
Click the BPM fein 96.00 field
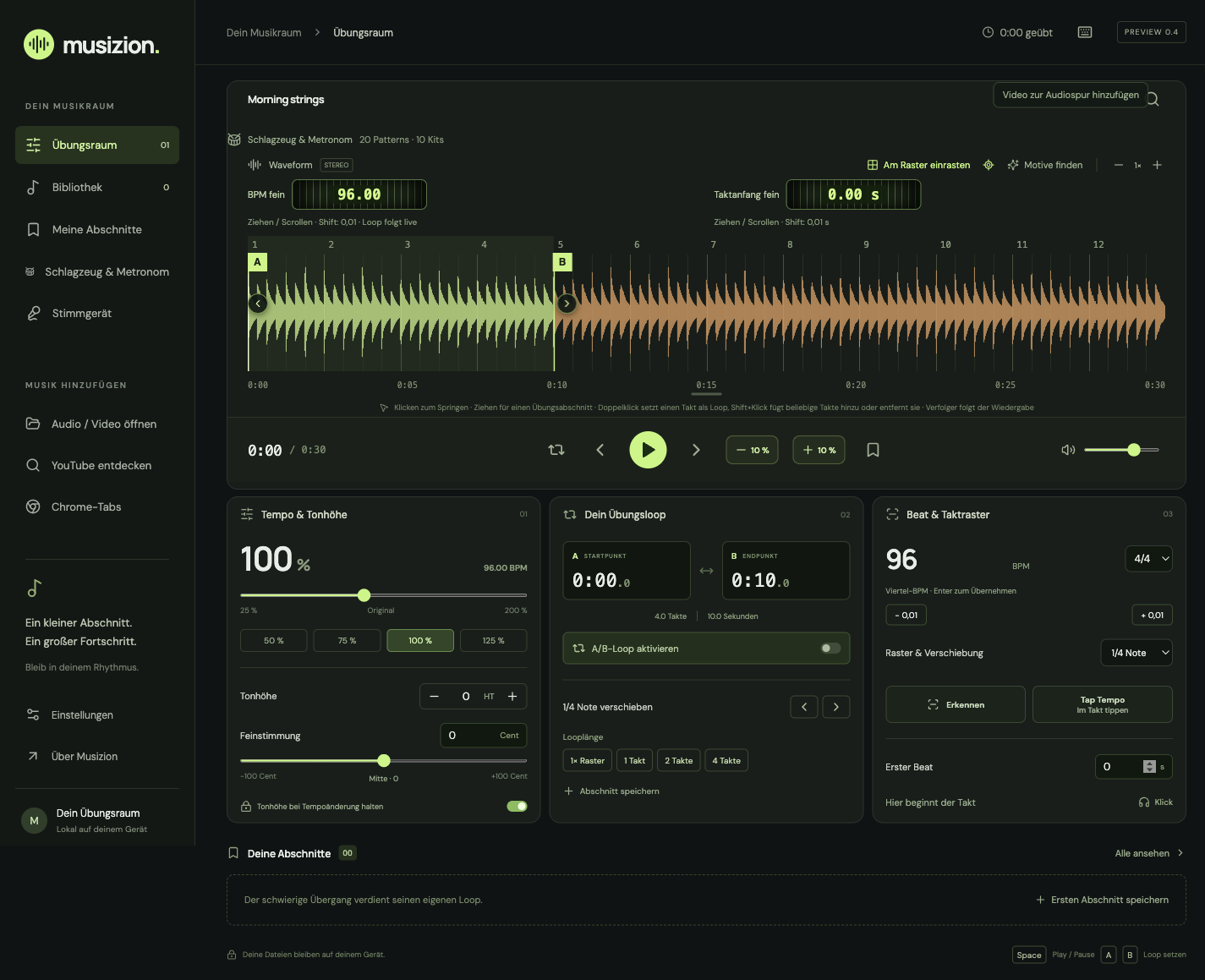(x=359, y=194)
